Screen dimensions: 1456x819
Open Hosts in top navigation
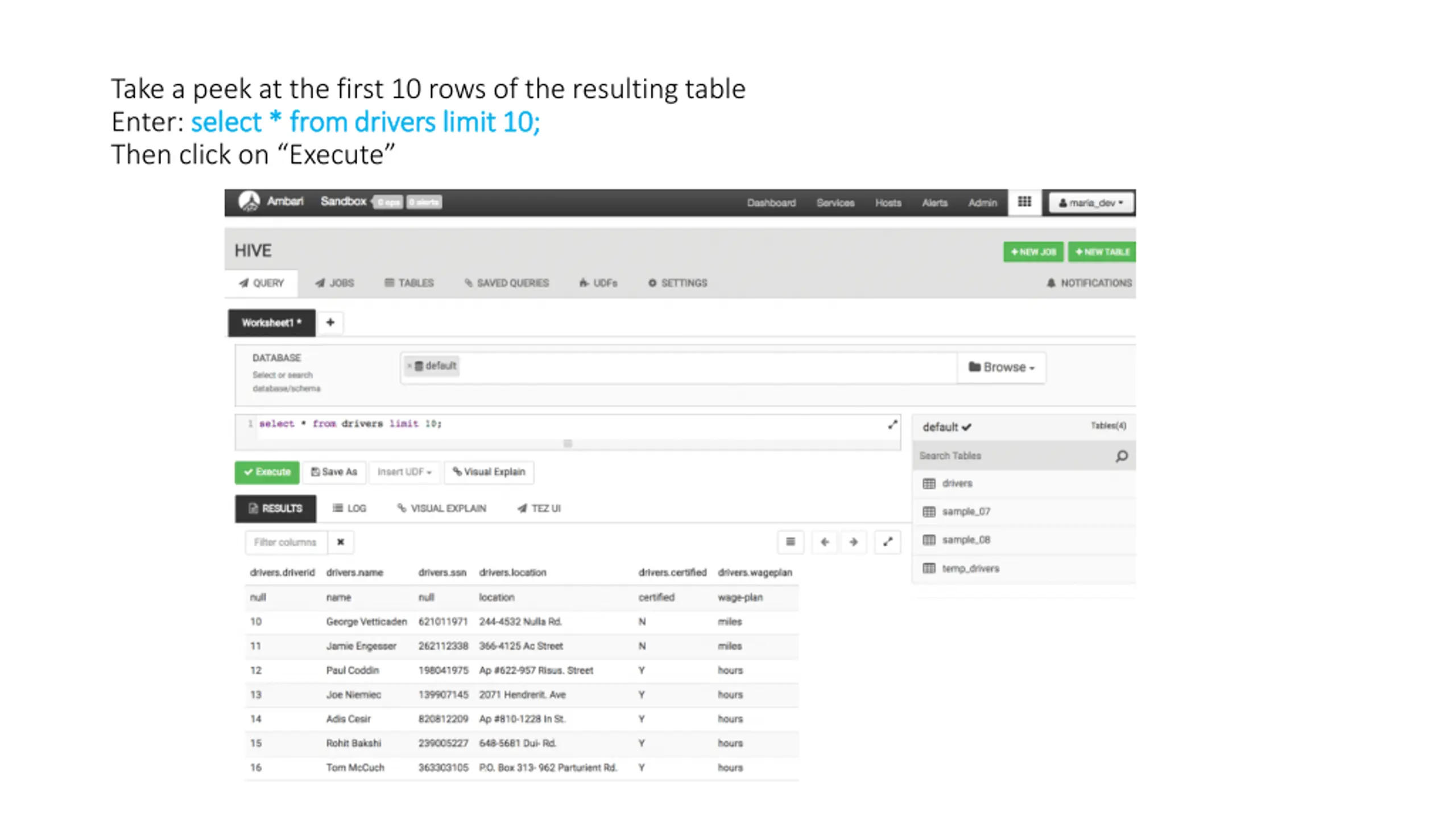click(x=888, y=202)
